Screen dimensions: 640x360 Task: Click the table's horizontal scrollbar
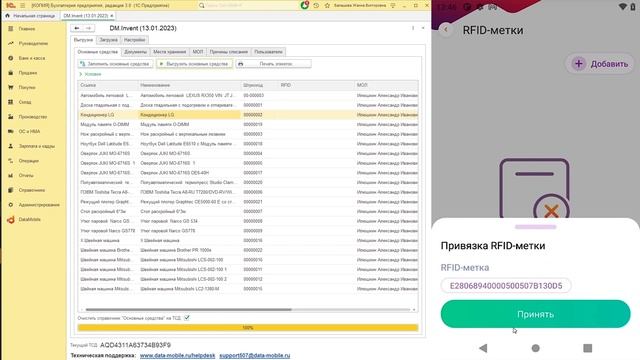click(x=189, y=310)
